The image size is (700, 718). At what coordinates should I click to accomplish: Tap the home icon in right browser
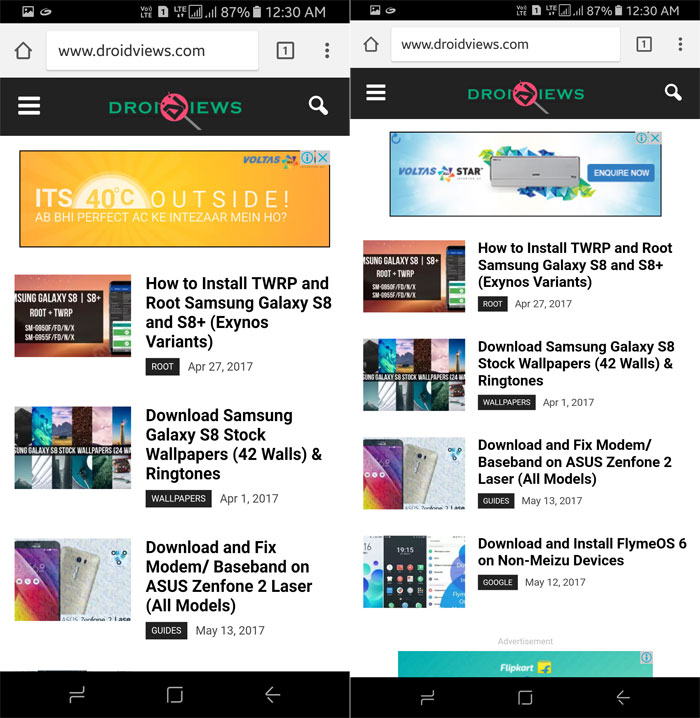[x=371, y=44]
